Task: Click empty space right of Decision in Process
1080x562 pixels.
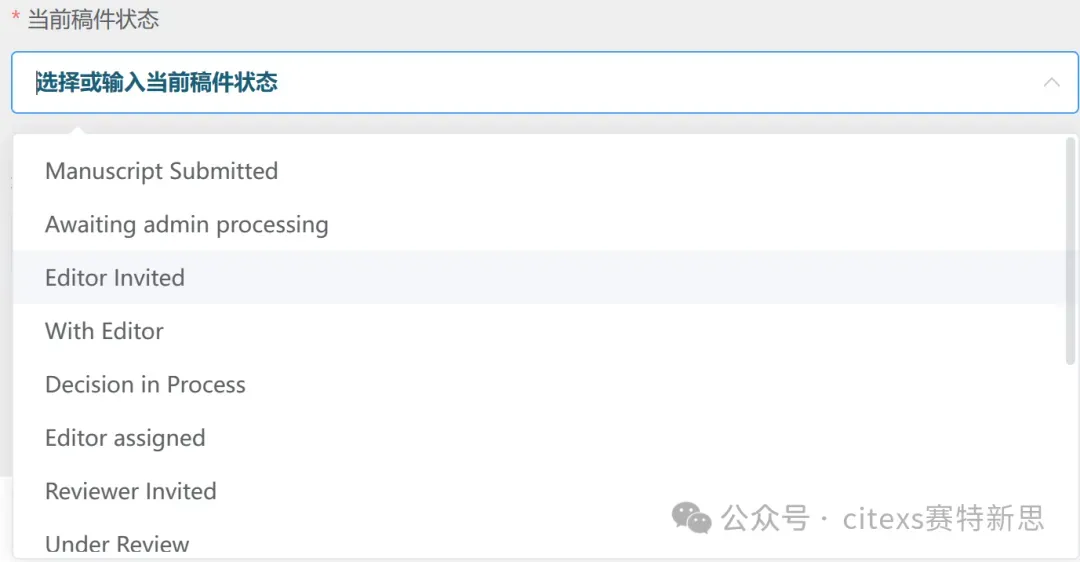Action: [654, 384]
